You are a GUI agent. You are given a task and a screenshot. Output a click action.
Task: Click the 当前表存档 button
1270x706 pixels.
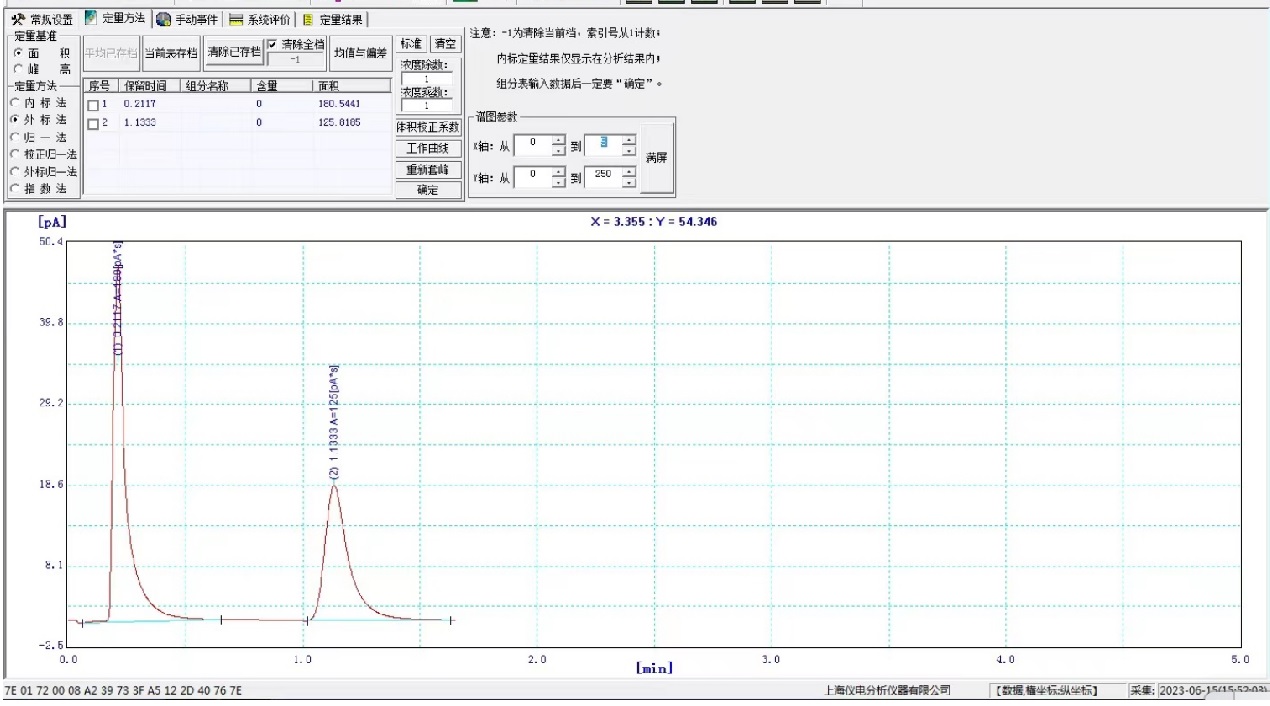(169, 52)
